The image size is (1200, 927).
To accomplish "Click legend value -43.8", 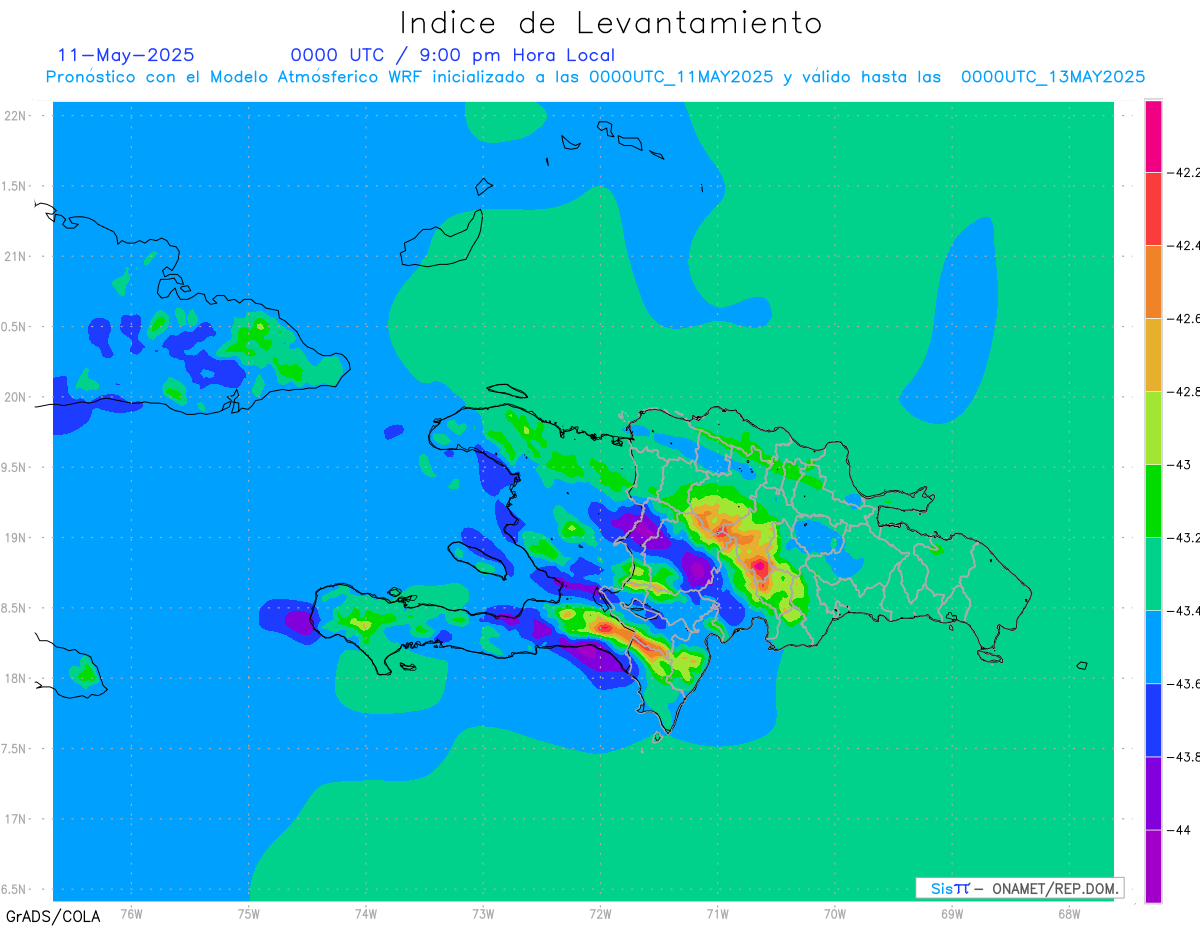I will [x=1184, y=757].
